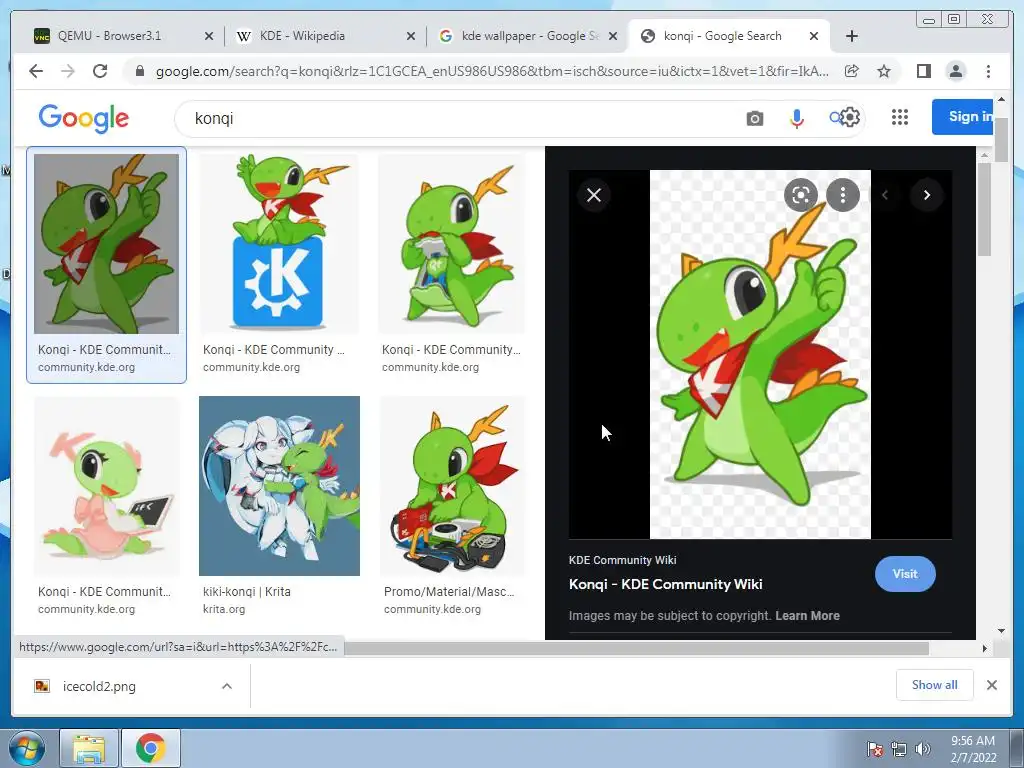1024x768 pixels.
Task: Show previous image in preview
Action: click(x=885, y=195)
